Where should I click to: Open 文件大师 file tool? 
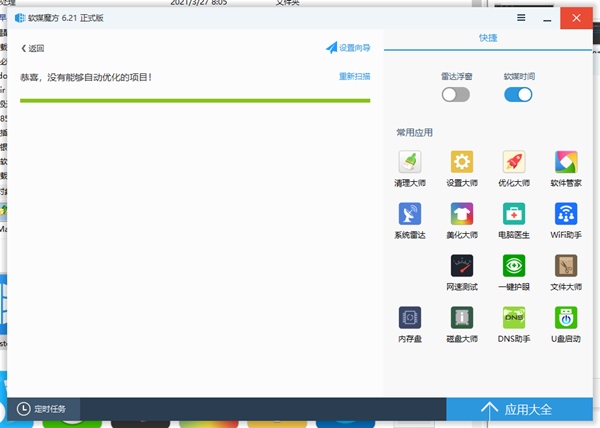tap(566, 266)
